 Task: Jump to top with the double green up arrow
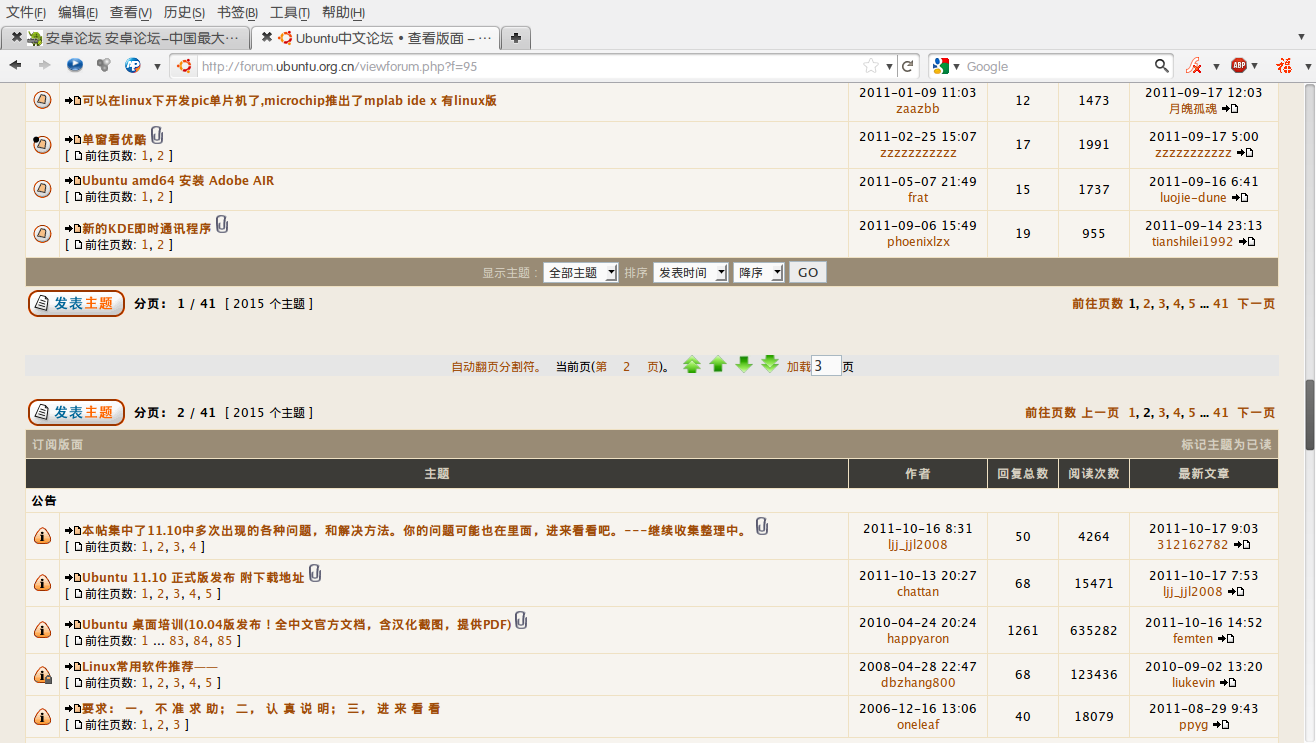(692, 365)
